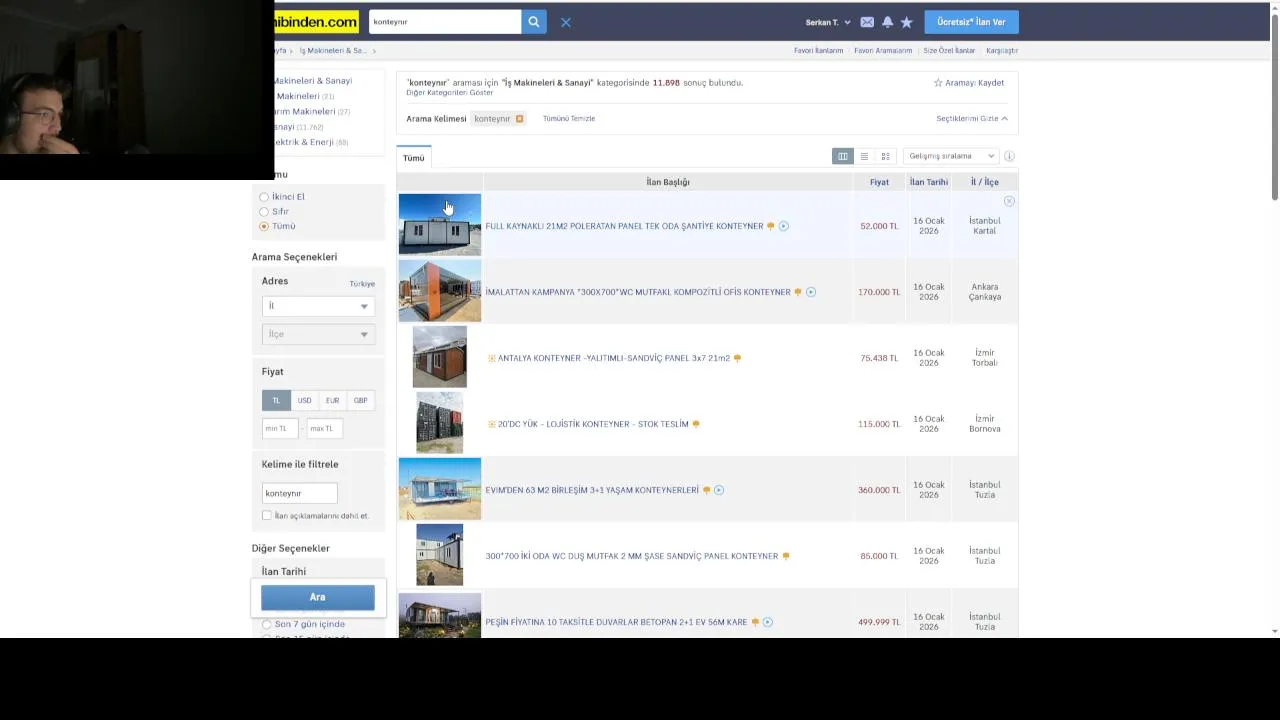This screenshot has width=1280, height=720.
Task: Sort by İl / İlçe column header
Action: click(x=985, y=182)
